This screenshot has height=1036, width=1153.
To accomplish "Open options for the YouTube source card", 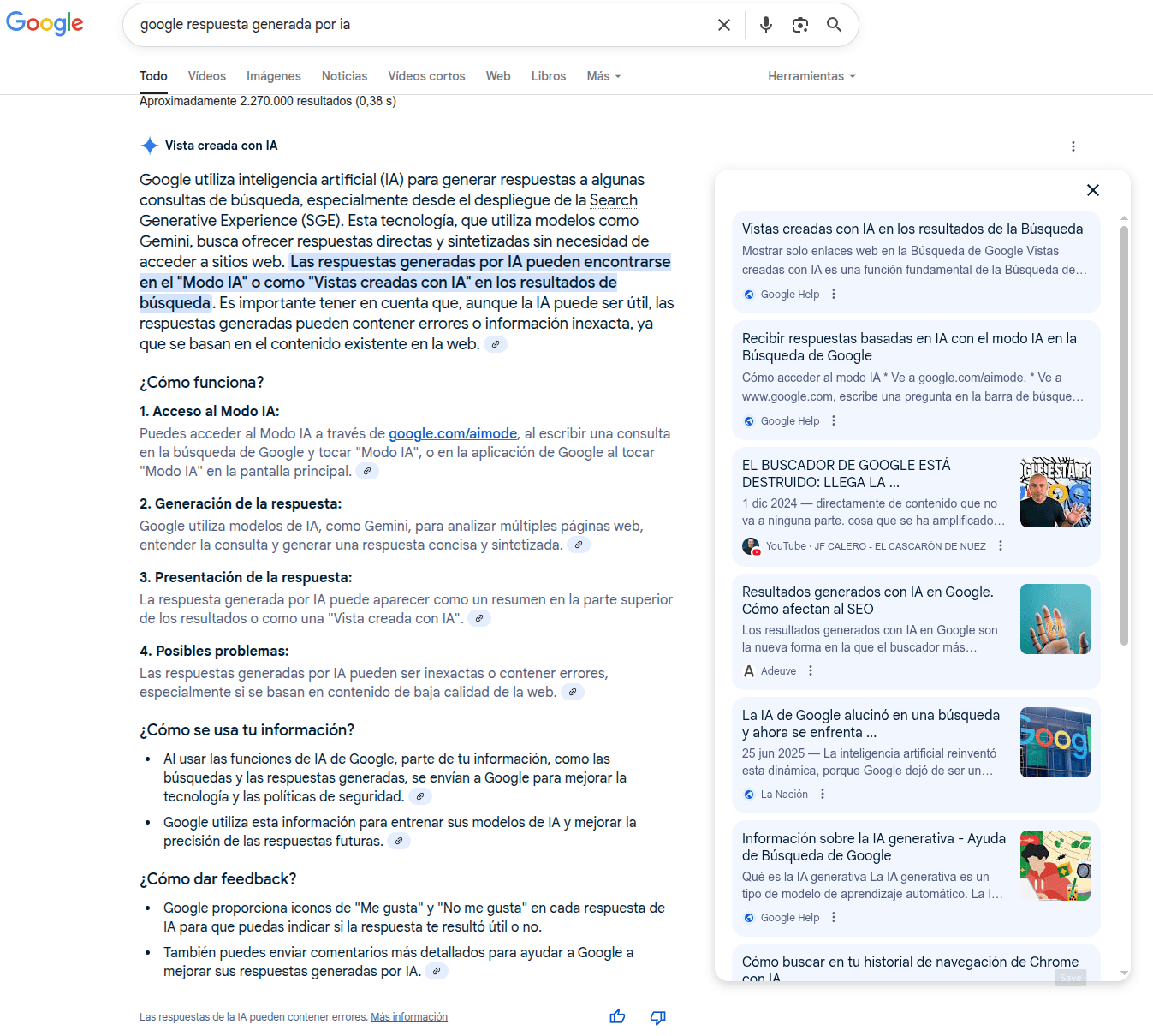I will [1000, 545].
